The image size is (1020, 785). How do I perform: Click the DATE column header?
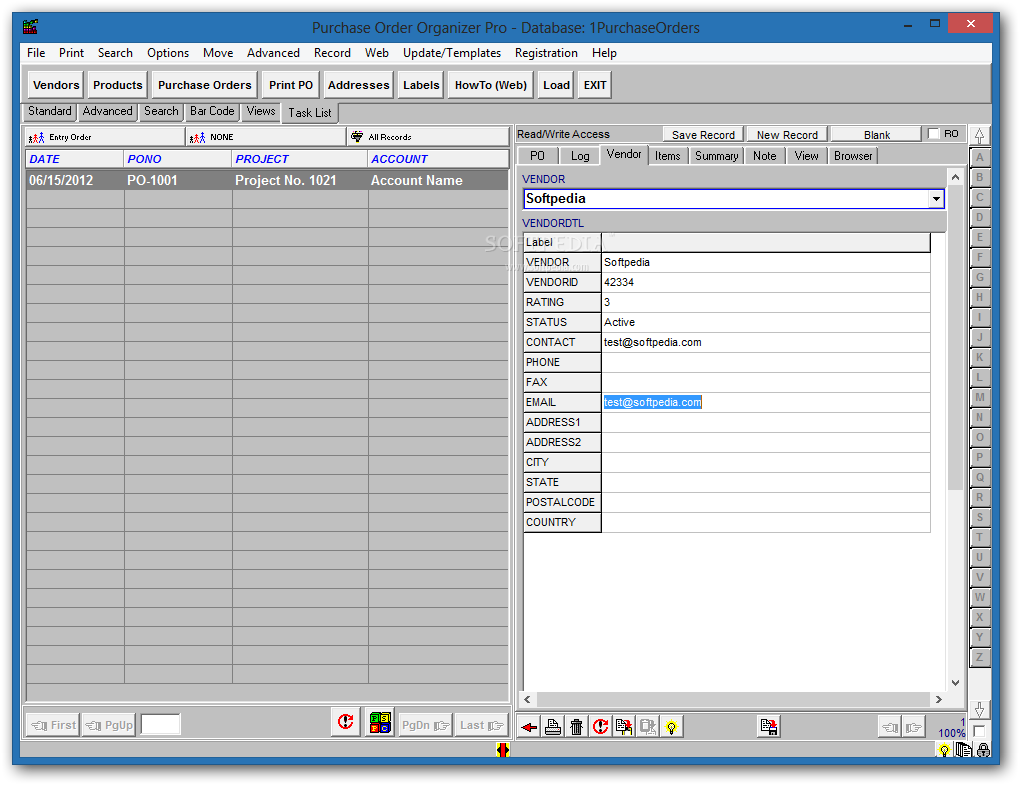75,159
